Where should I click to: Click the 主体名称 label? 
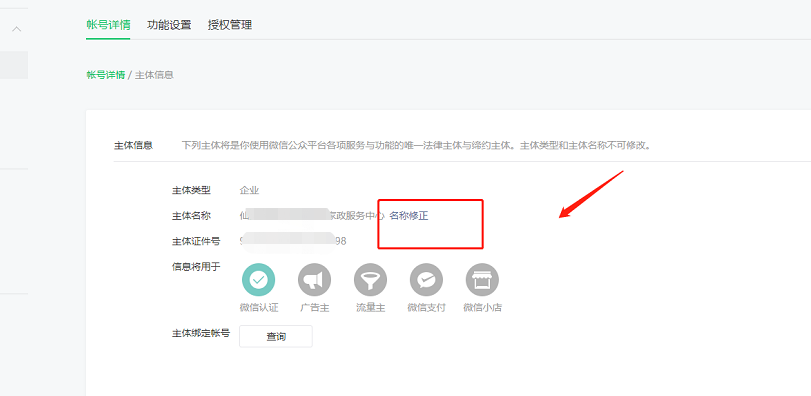pyautogui.click(x=191, y=216)
